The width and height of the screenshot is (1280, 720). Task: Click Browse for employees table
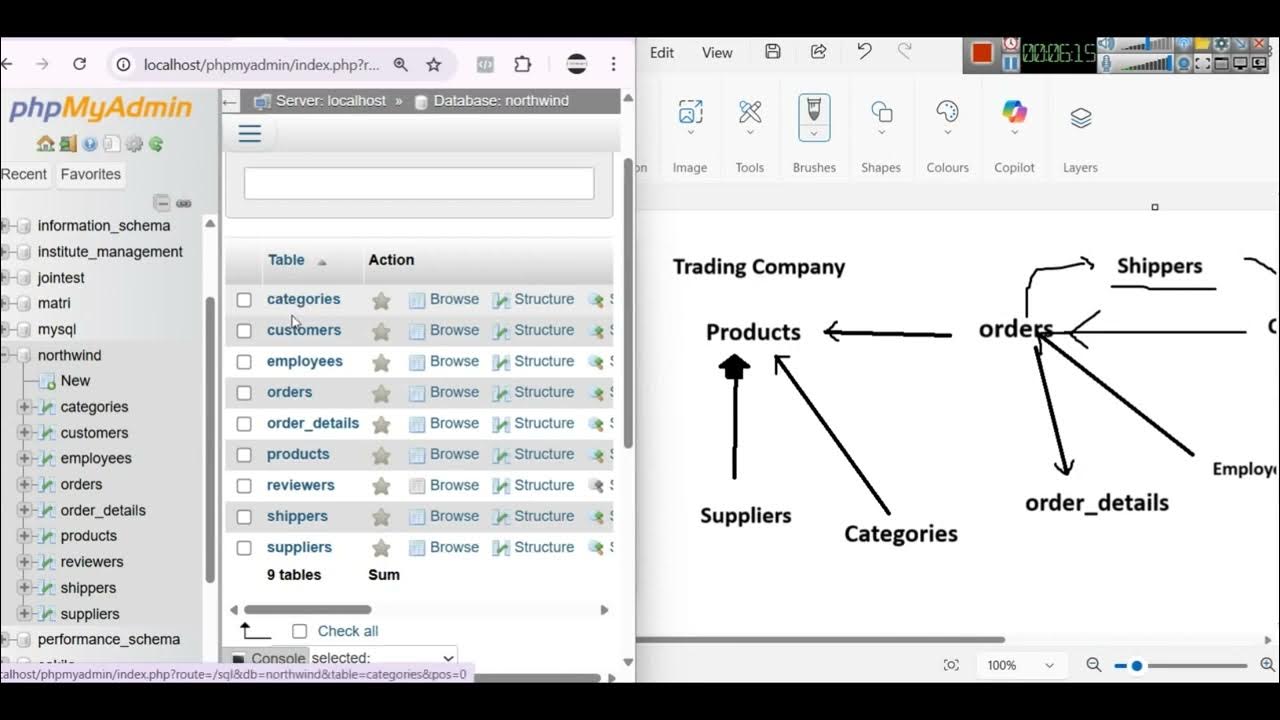point(444,361)
